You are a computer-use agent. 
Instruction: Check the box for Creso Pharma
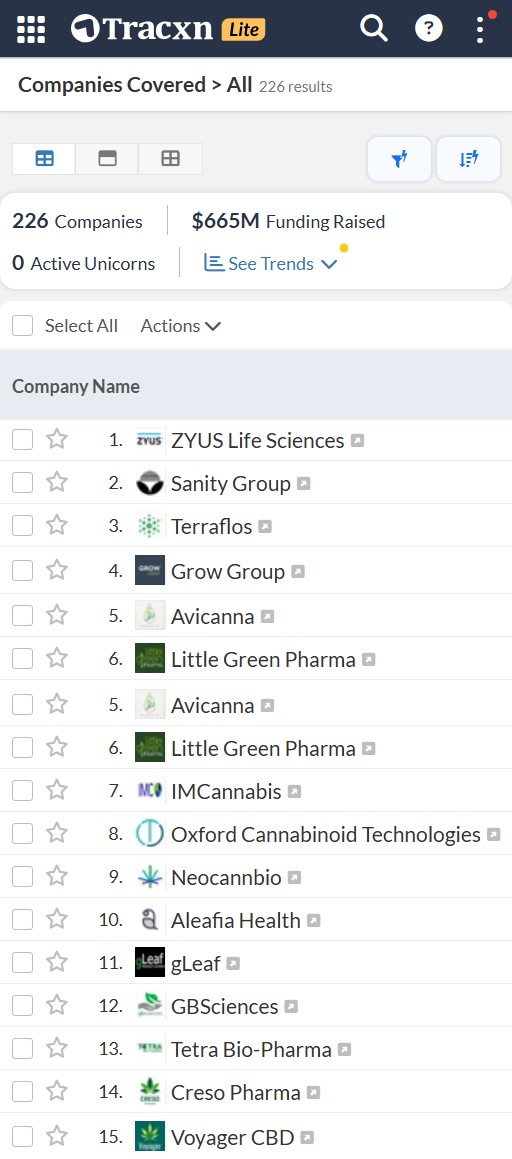click(x=22, y=1092)
